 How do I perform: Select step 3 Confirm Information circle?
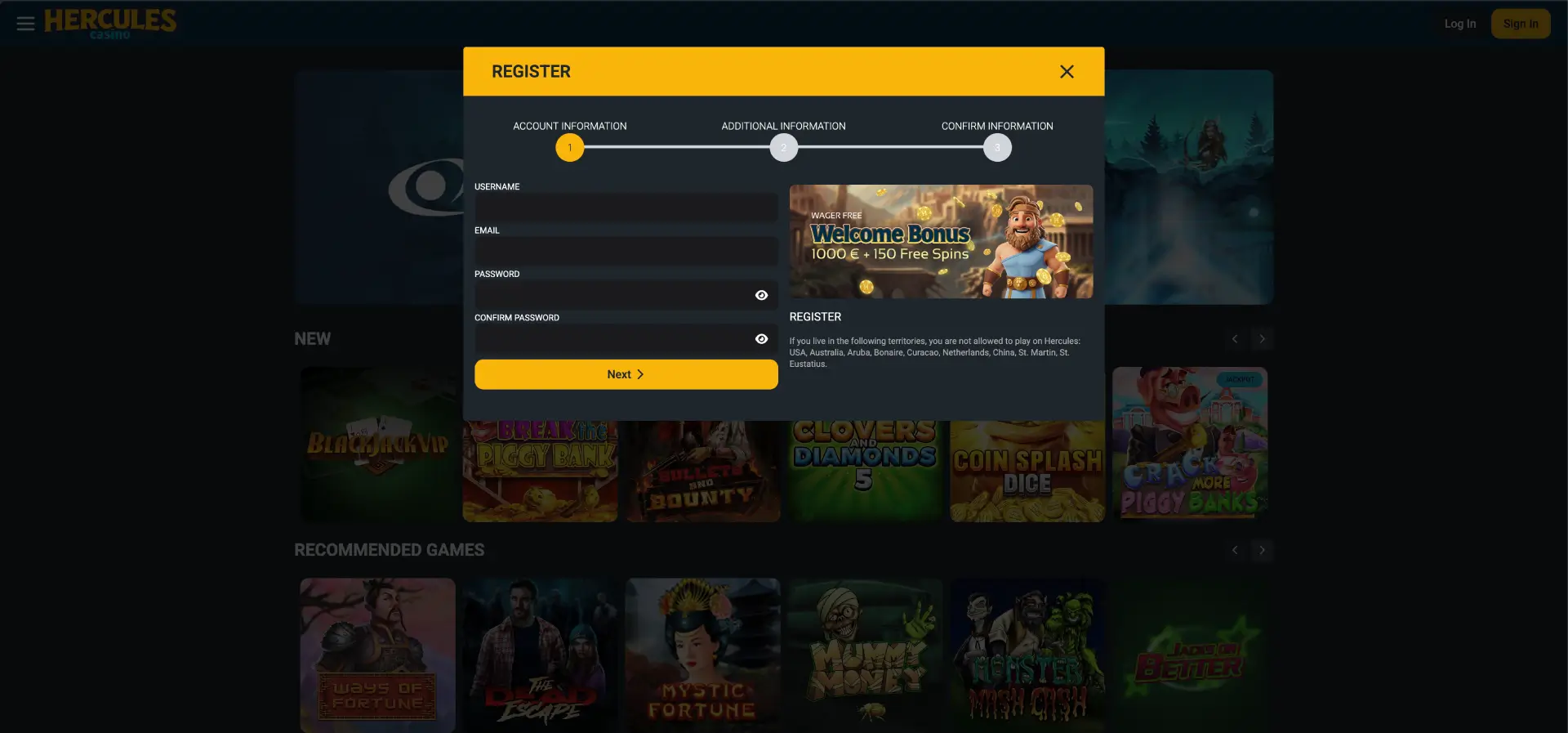coord(997,148)
